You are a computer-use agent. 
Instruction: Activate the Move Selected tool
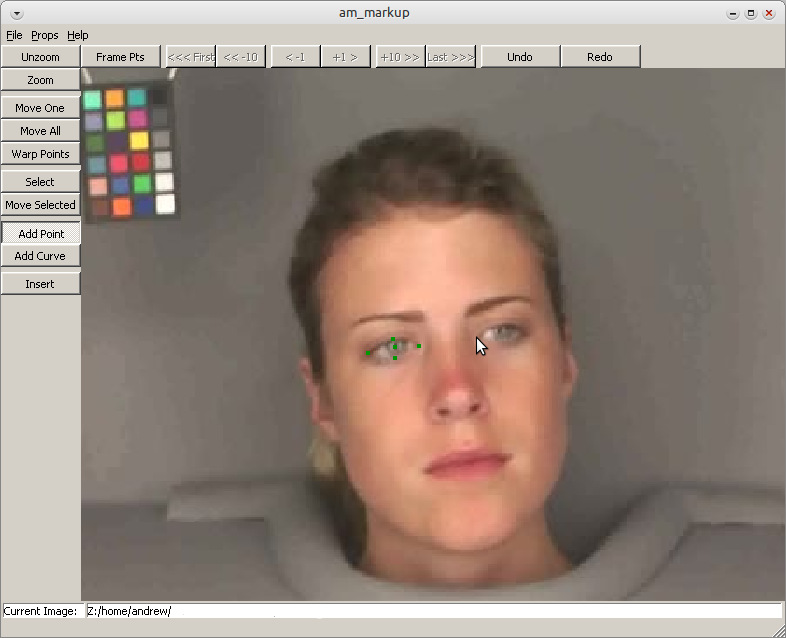[40, 205]
